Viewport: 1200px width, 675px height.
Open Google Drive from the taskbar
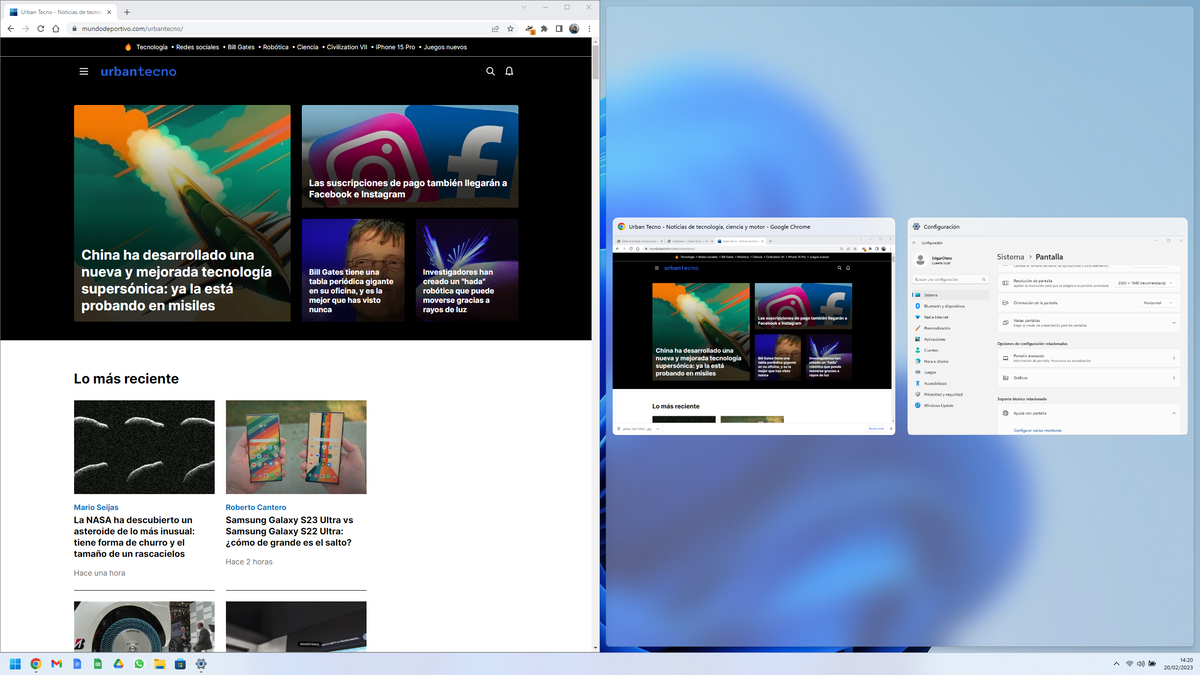pos(118,664)
